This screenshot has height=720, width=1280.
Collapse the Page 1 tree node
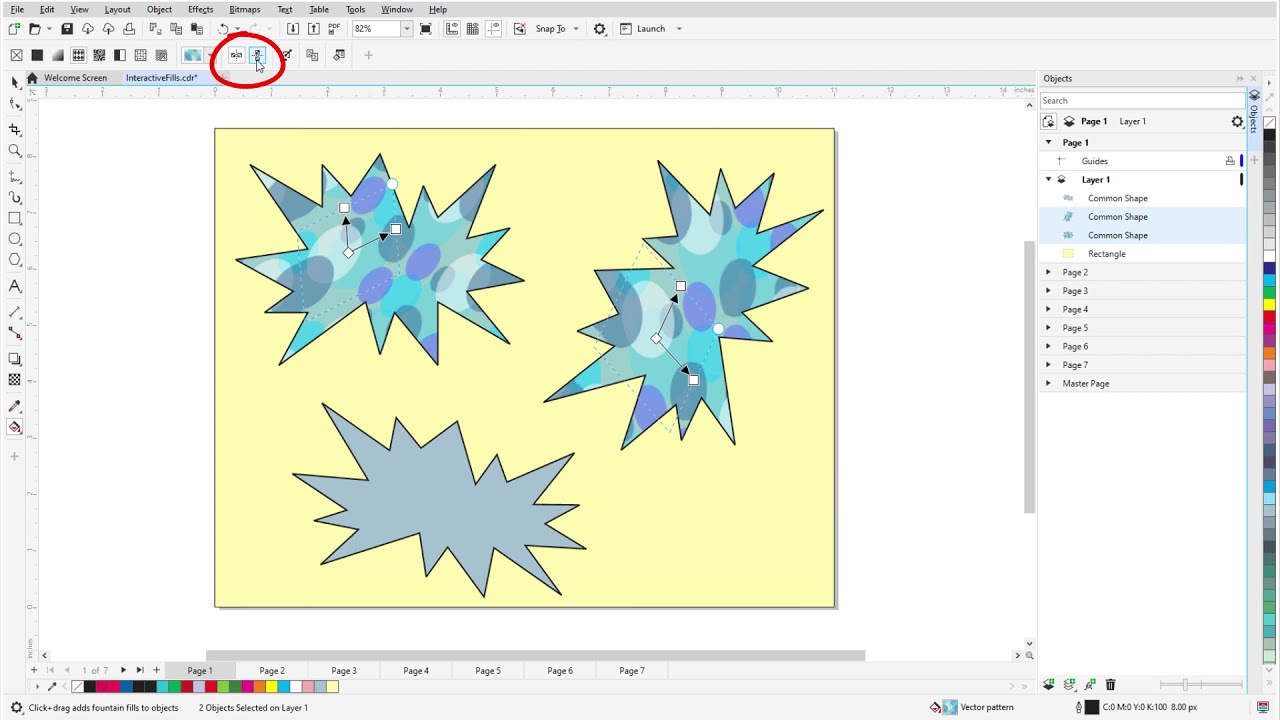coord(1048,142)
